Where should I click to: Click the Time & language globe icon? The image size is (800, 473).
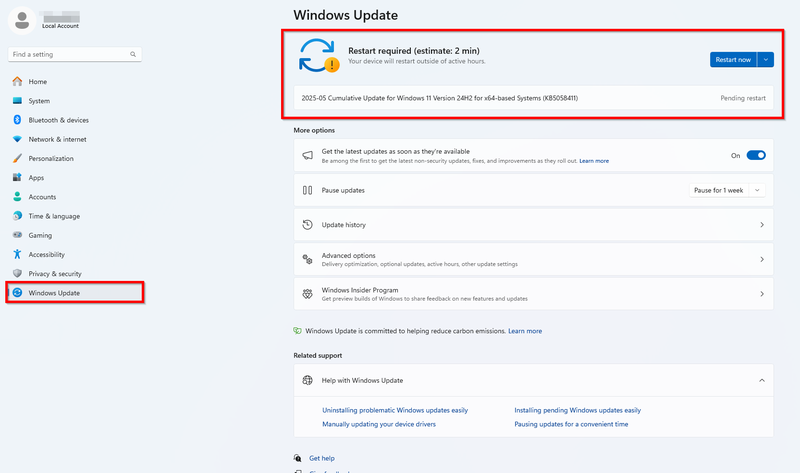[x=17, y=216]
